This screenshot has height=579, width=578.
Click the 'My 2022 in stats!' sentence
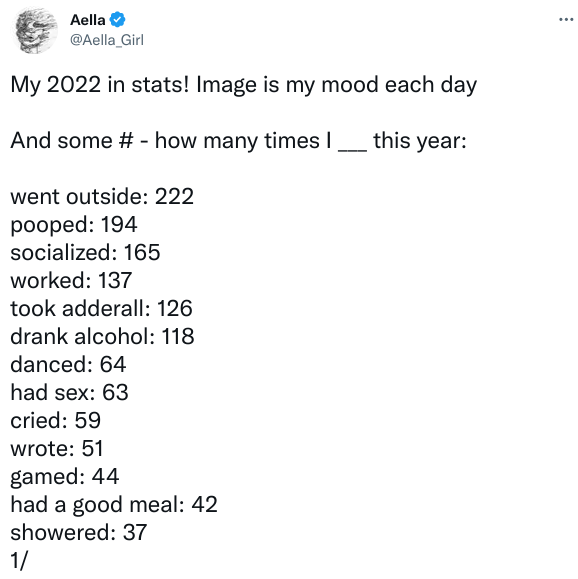click(x=99, y=85)
